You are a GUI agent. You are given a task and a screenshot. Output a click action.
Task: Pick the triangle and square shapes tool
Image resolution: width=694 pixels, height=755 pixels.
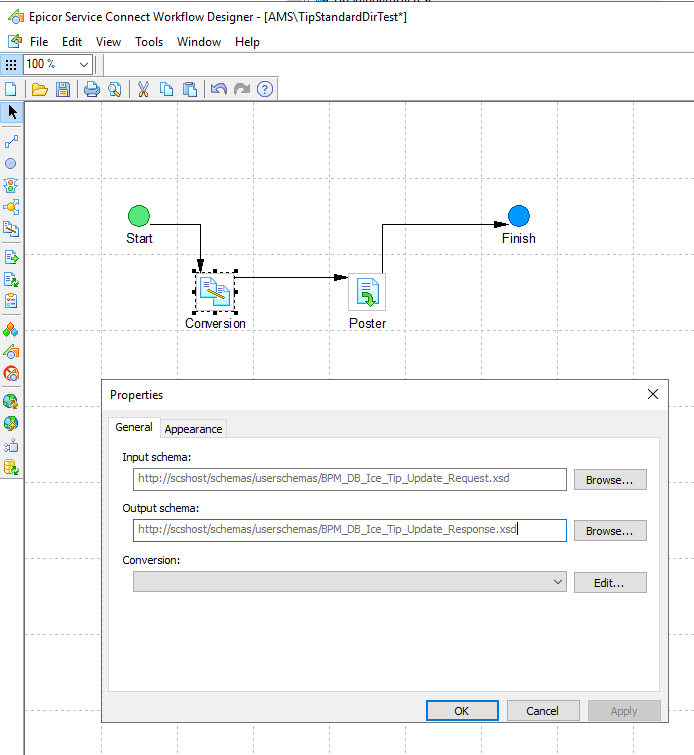click(x=11, y=352)
